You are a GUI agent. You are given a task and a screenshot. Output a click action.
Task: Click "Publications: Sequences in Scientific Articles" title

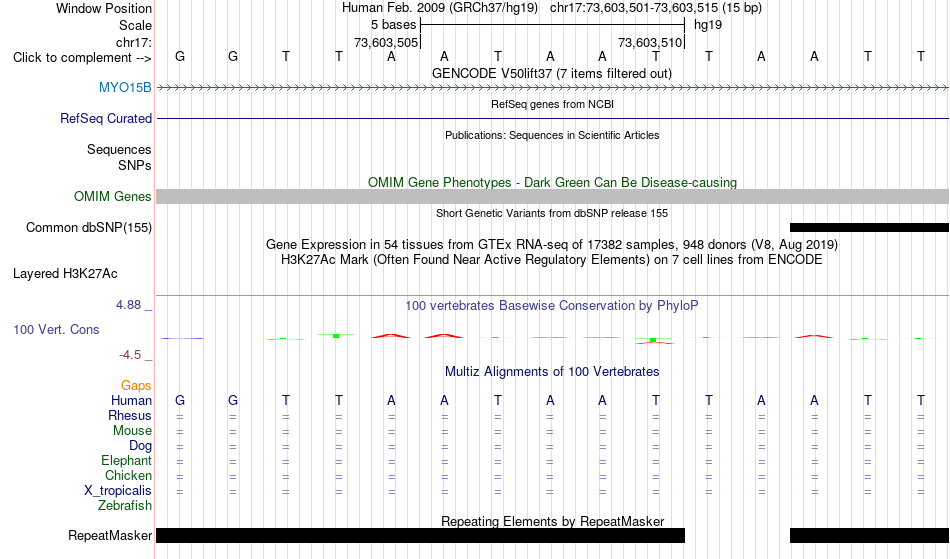(x=552, y=135)
